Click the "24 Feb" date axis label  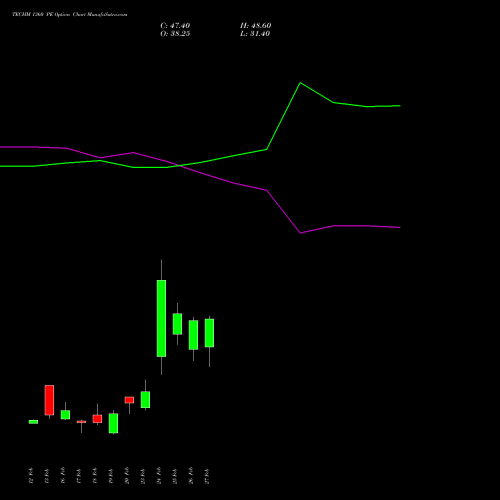tap(159, 476)
